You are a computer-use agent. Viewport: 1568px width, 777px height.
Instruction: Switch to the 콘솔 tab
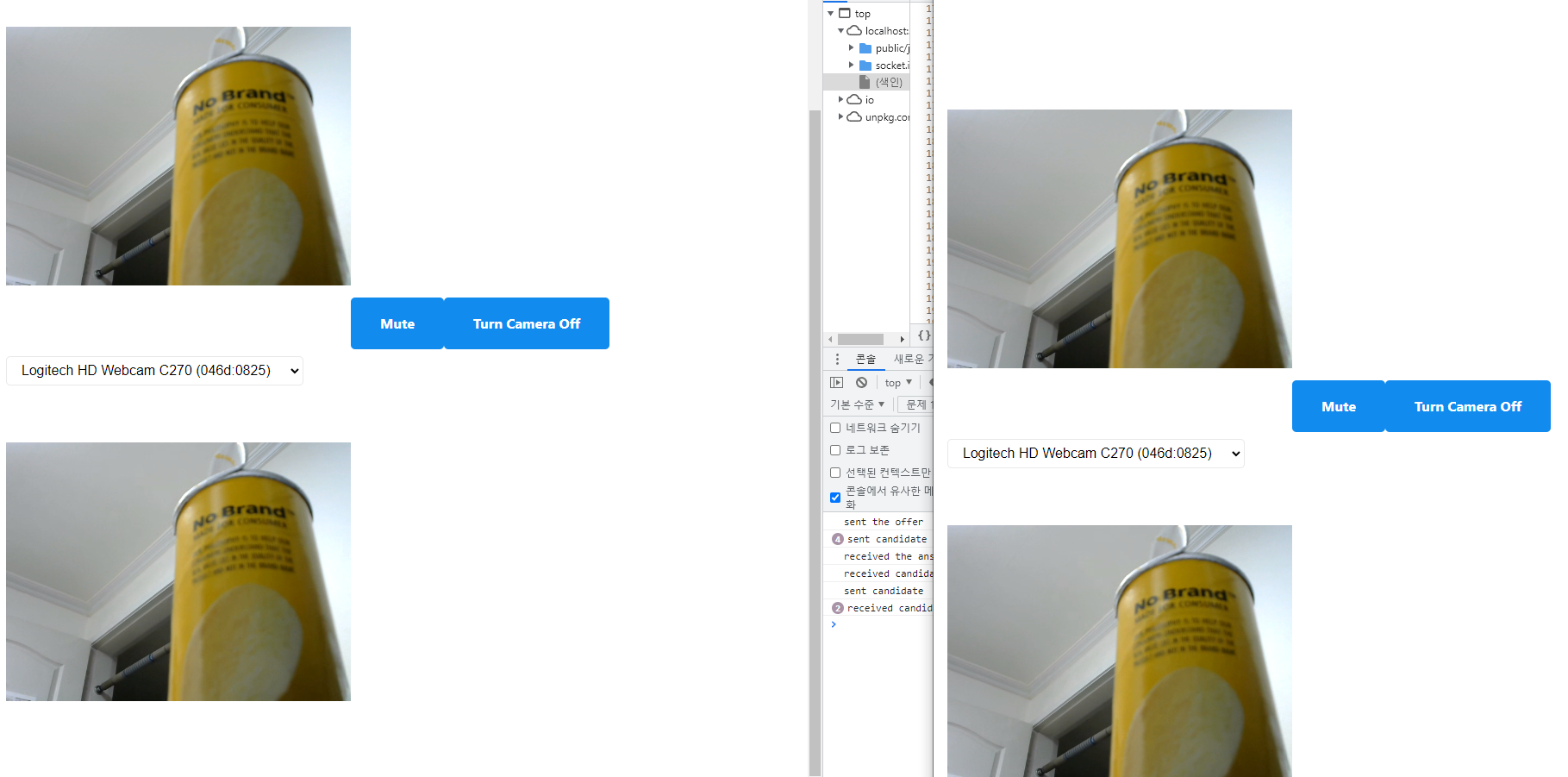point(865,359)
